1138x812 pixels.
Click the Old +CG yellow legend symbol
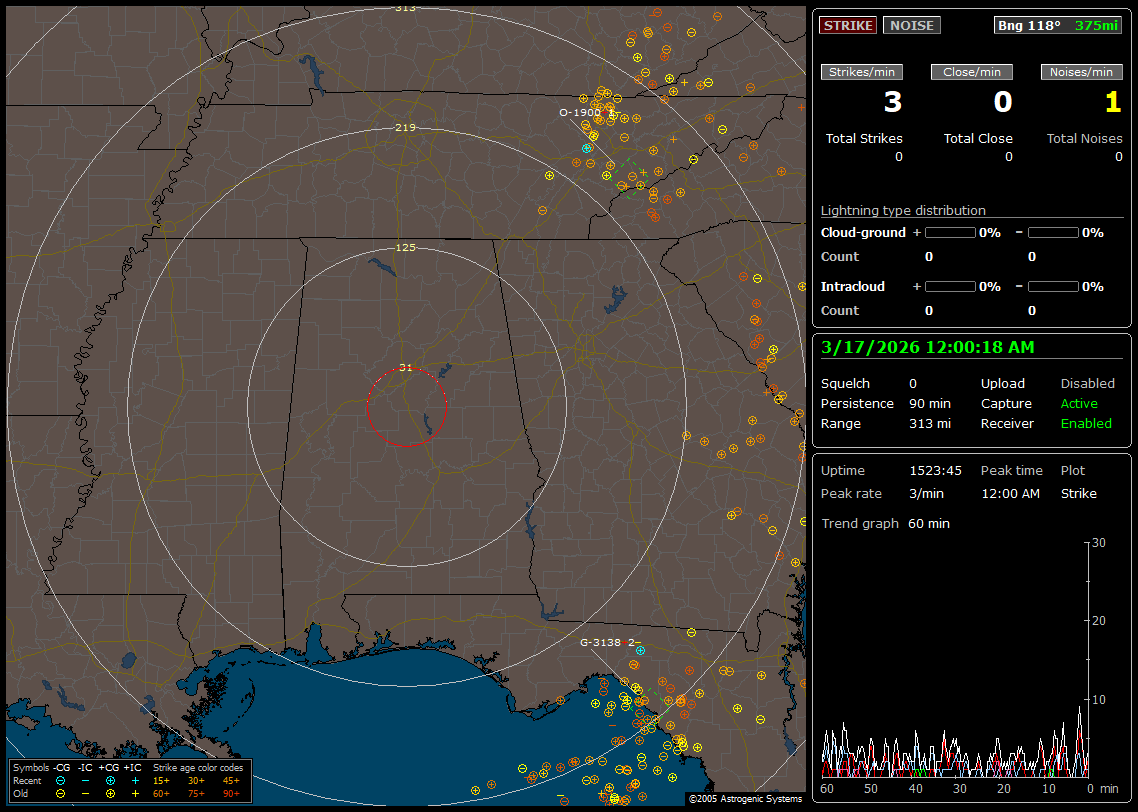(110, 793)
